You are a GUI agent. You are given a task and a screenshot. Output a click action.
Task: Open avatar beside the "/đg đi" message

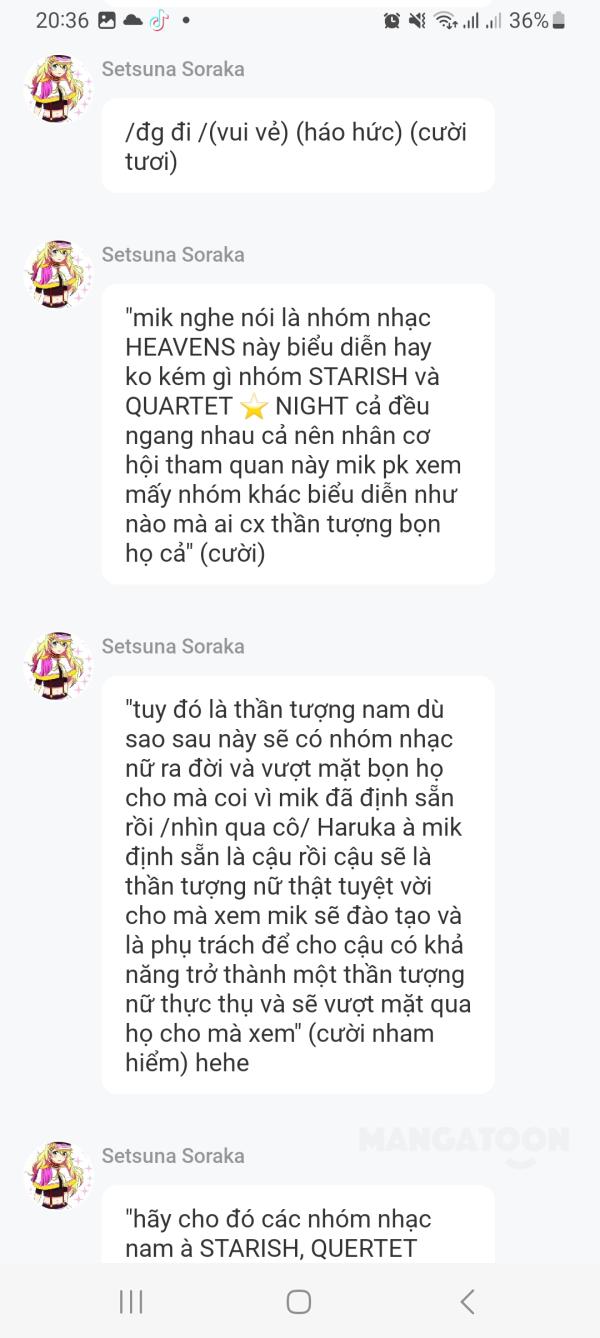(x=58, y=88)
